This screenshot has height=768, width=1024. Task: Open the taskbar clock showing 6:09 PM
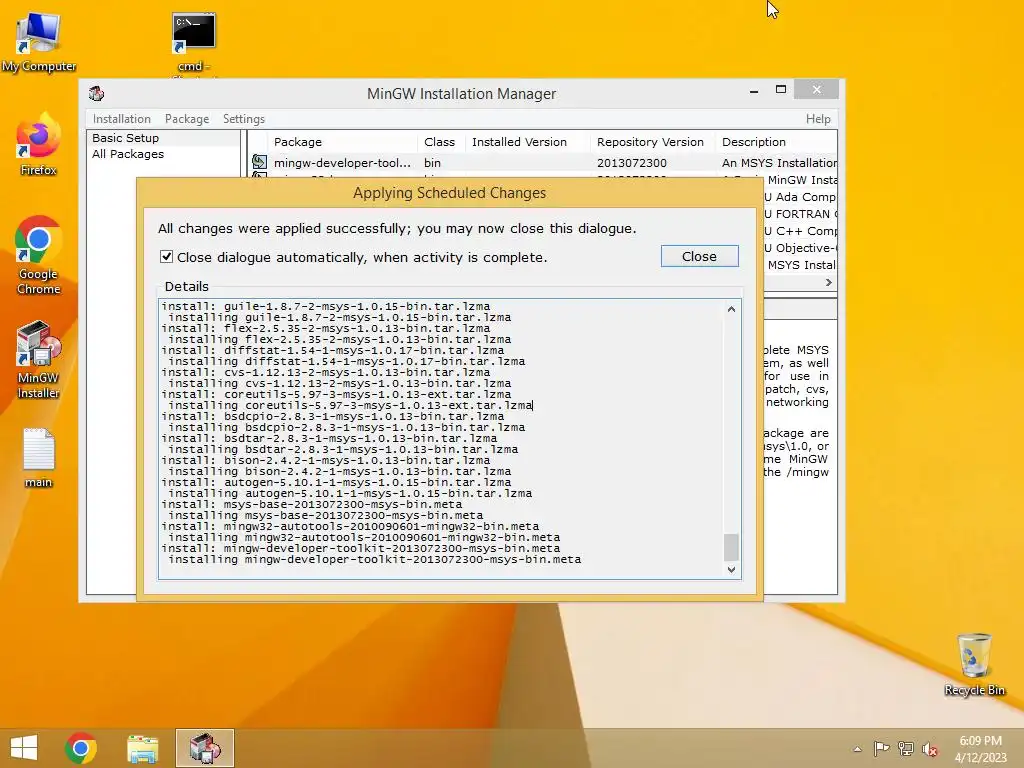coord(980,749)
